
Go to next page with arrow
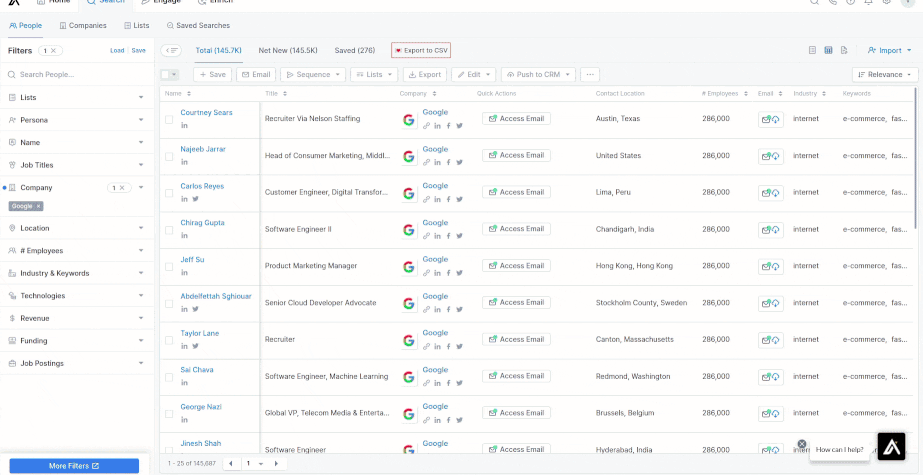pos(276,464)
